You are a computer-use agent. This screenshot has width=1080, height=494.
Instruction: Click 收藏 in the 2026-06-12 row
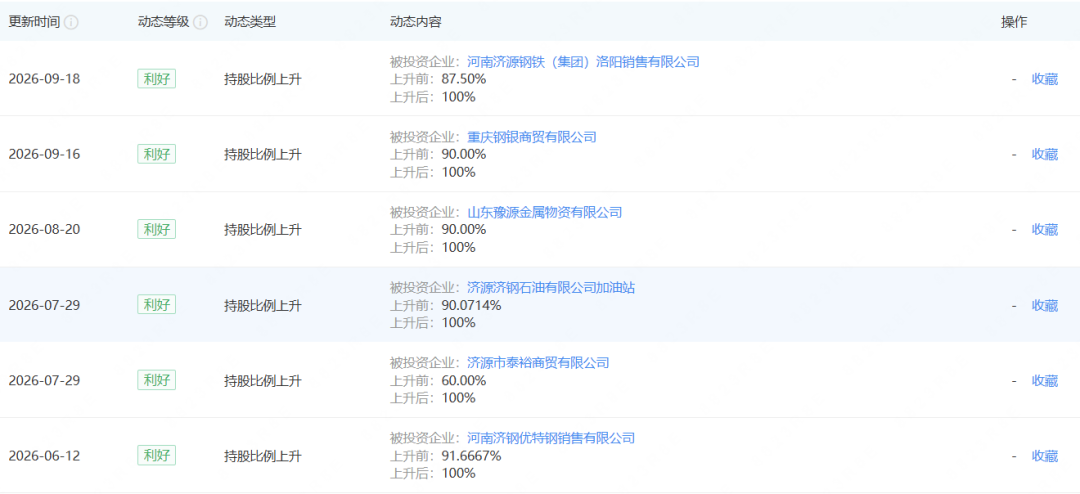[1044, 455]
